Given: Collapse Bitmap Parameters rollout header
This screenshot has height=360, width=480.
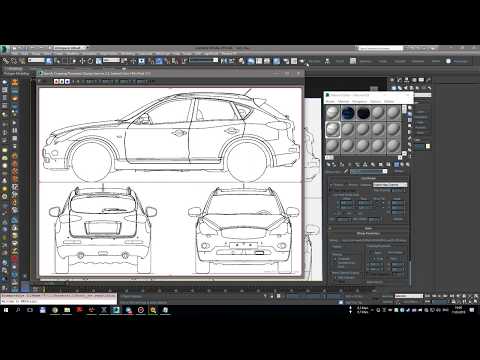Looking at the screenshot, I should [368, 233].
